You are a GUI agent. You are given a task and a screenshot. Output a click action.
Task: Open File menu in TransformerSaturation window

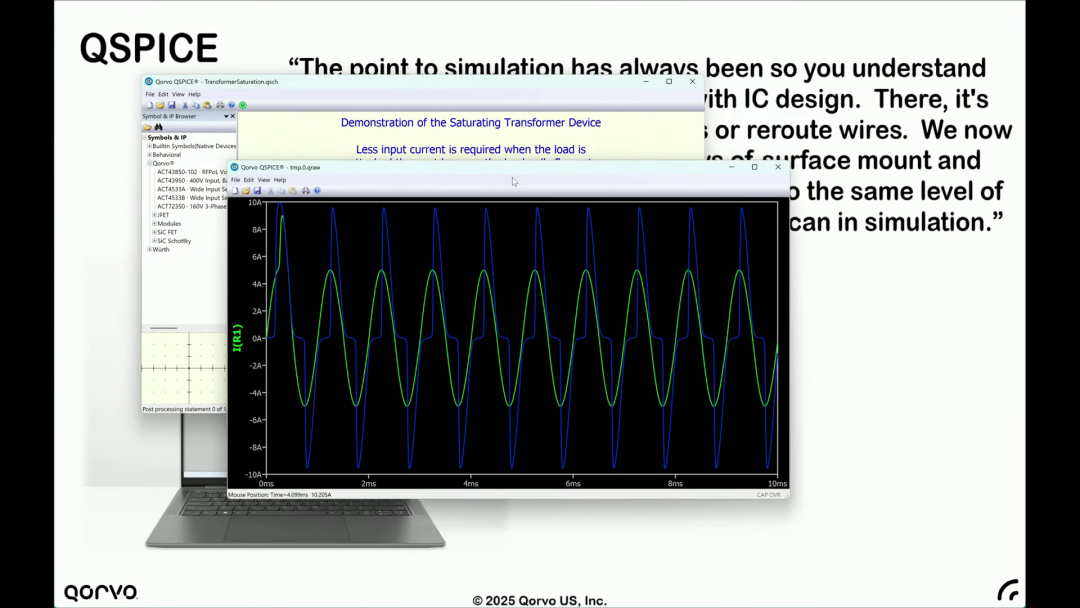click(149, 94)
